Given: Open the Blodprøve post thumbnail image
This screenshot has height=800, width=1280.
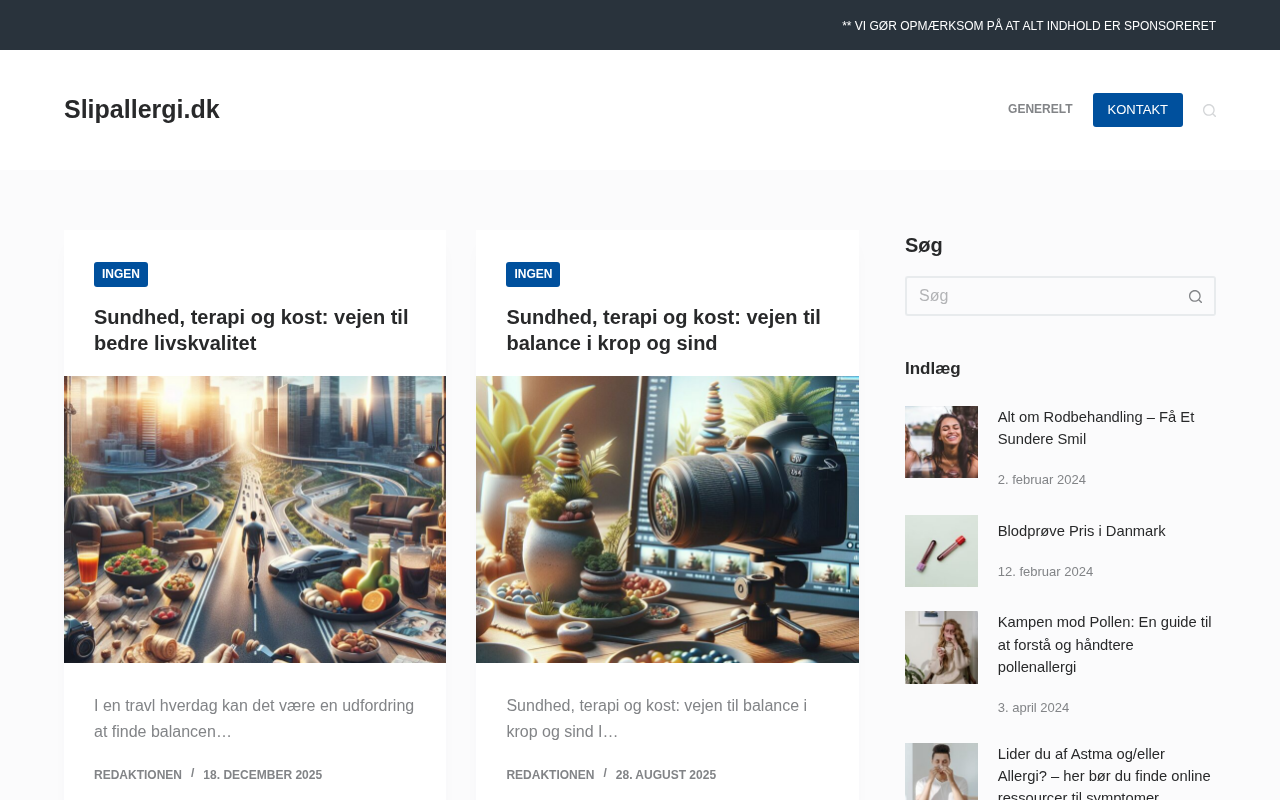Looking at the screenshot, I should (941, 551).
